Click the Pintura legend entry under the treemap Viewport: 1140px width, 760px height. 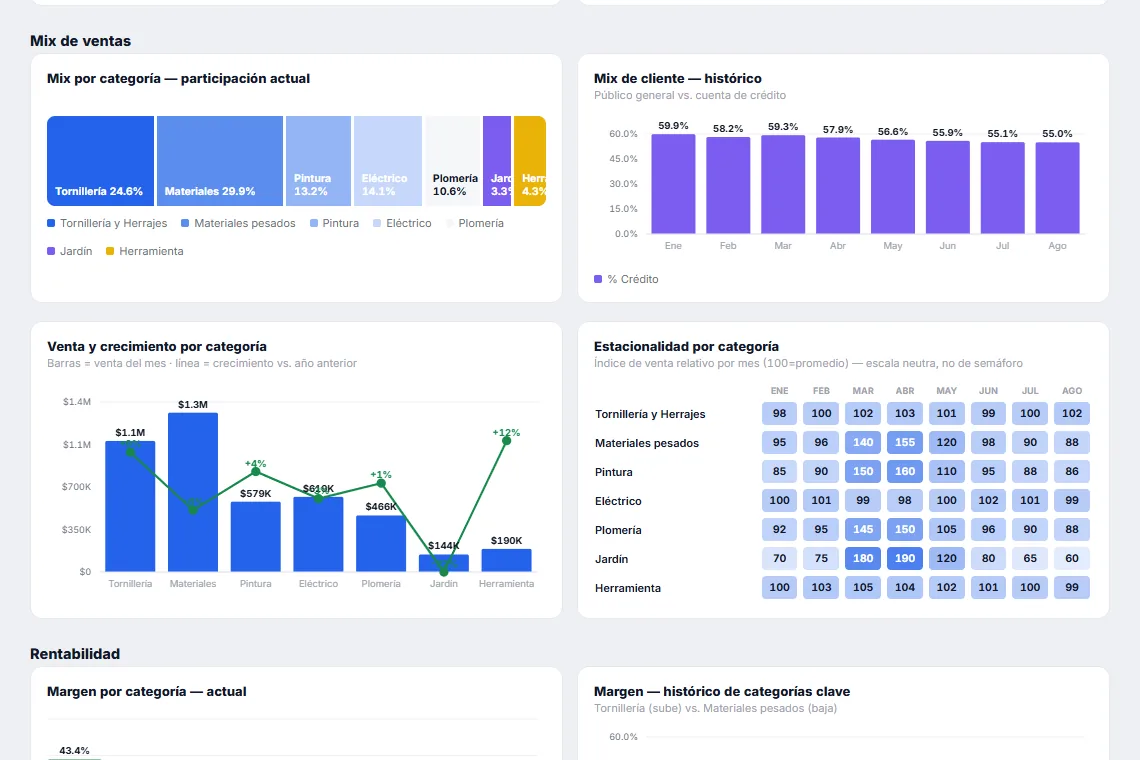pyautogui.click(x=334, y=223)
